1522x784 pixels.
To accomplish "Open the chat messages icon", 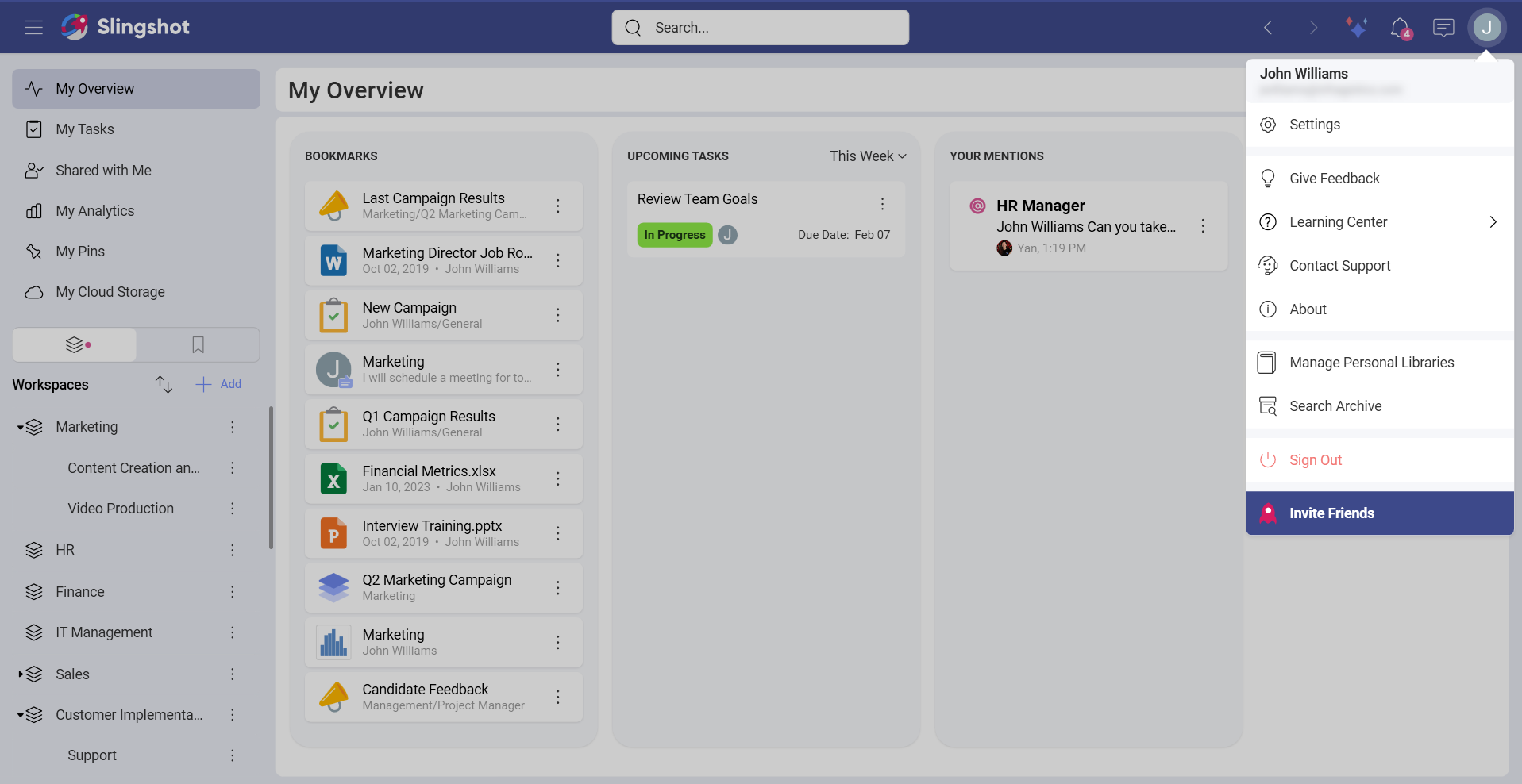I will click(1443, 28).
